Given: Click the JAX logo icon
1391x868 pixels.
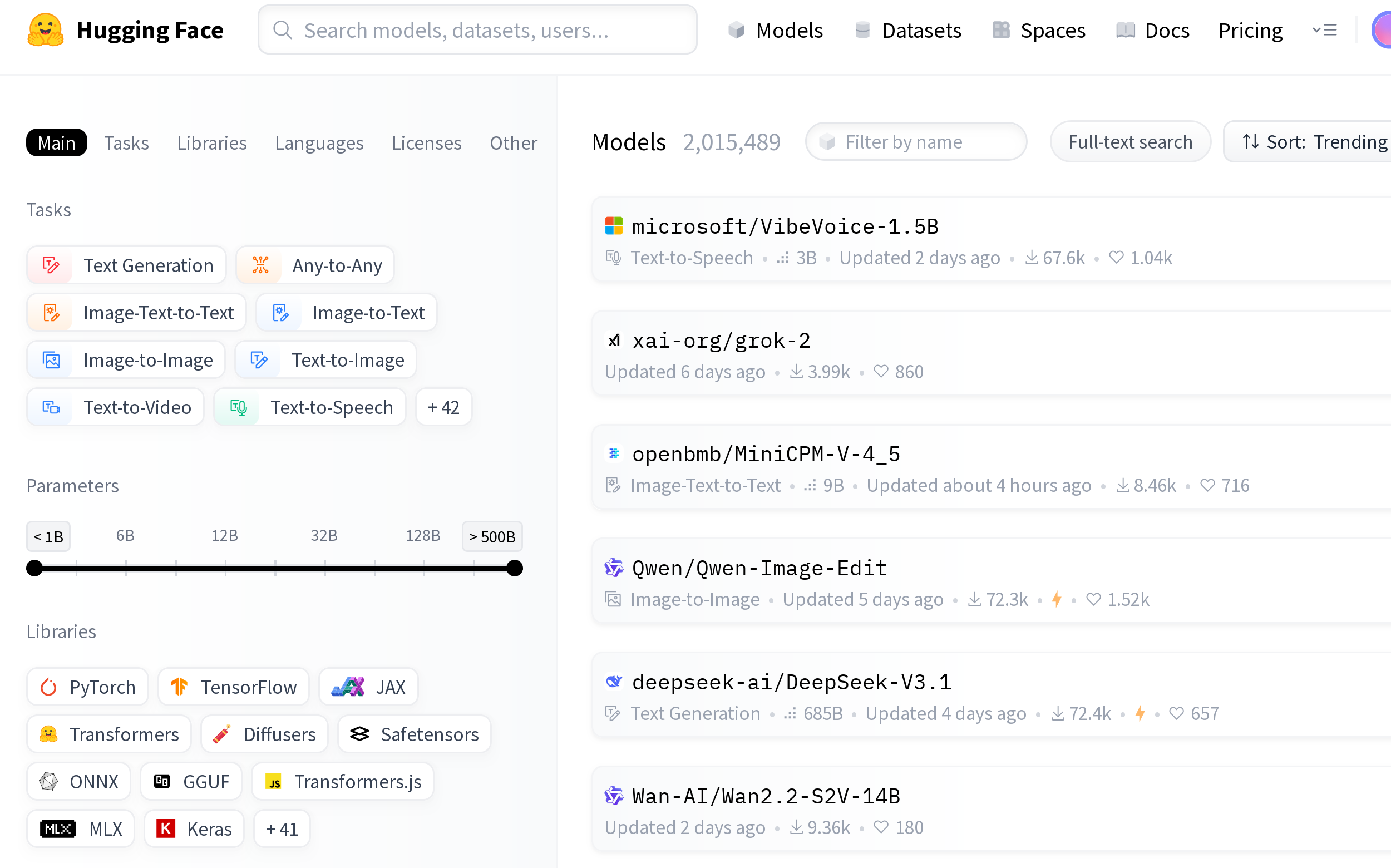Looking at the screenshot, I should click(x=348, y=687).
